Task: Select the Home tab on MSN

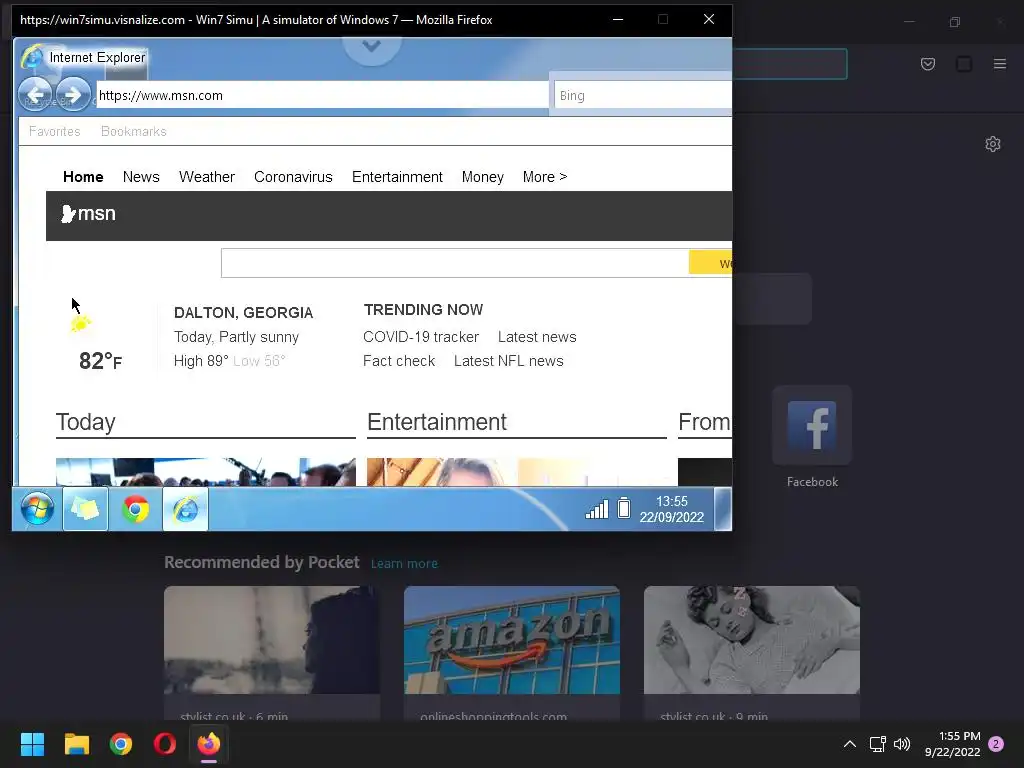Action: (x=83, y=177)
